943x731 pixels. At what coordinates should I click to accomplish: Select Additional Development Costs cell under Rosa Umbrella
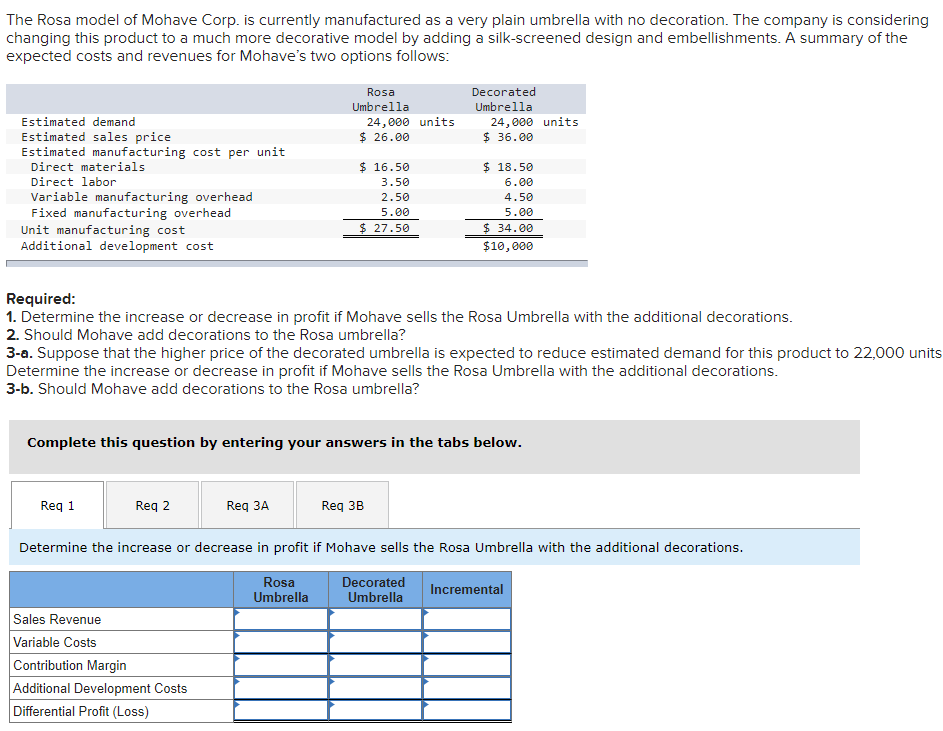point(281,688)
